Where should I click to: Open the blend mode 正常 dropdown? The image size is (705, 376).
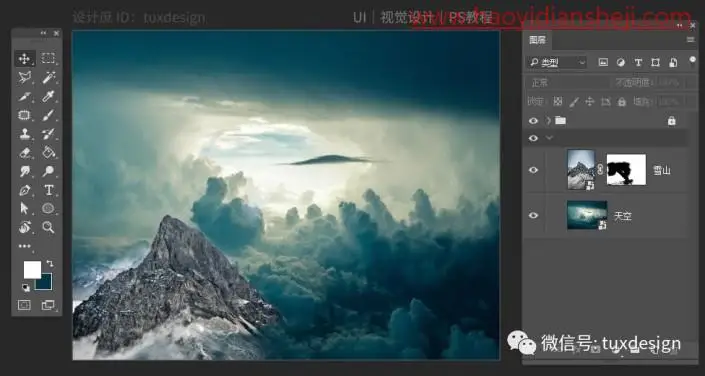pos(567,82)
